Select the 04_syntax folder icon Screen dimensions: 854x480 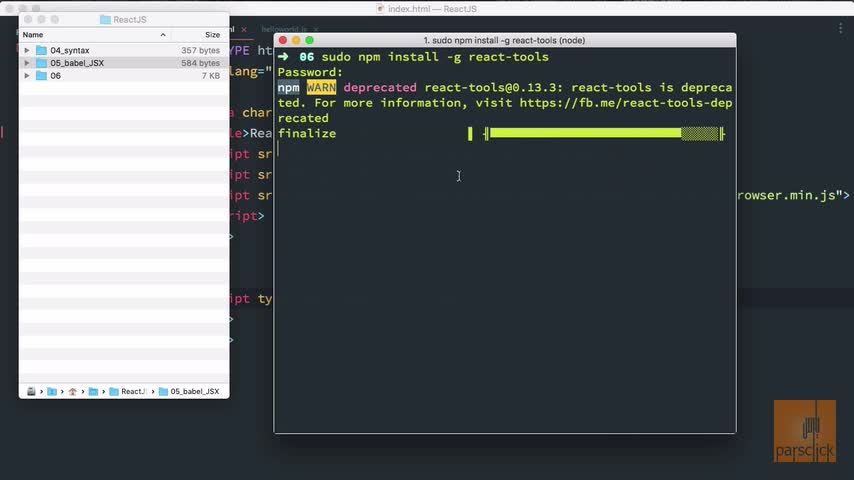point(41,50)
